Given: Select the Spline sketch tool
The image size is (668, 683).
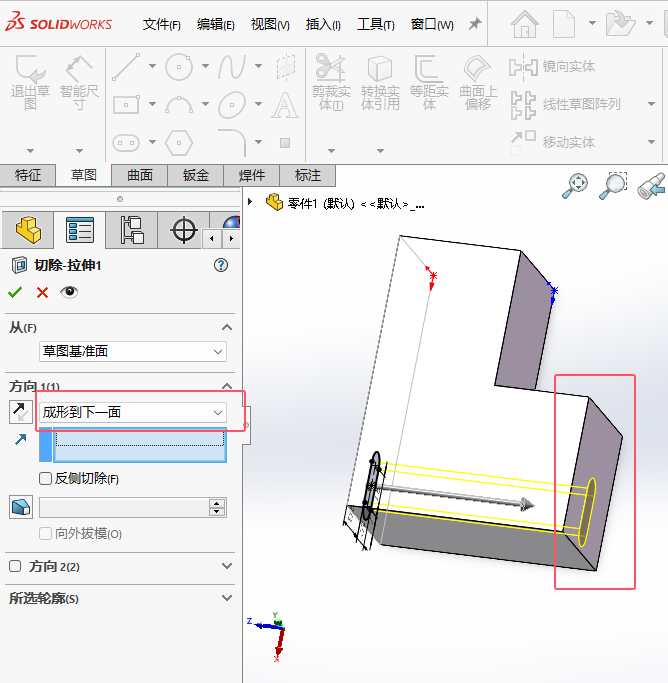Looking at the screenshot, I should (x=232, y=67).
